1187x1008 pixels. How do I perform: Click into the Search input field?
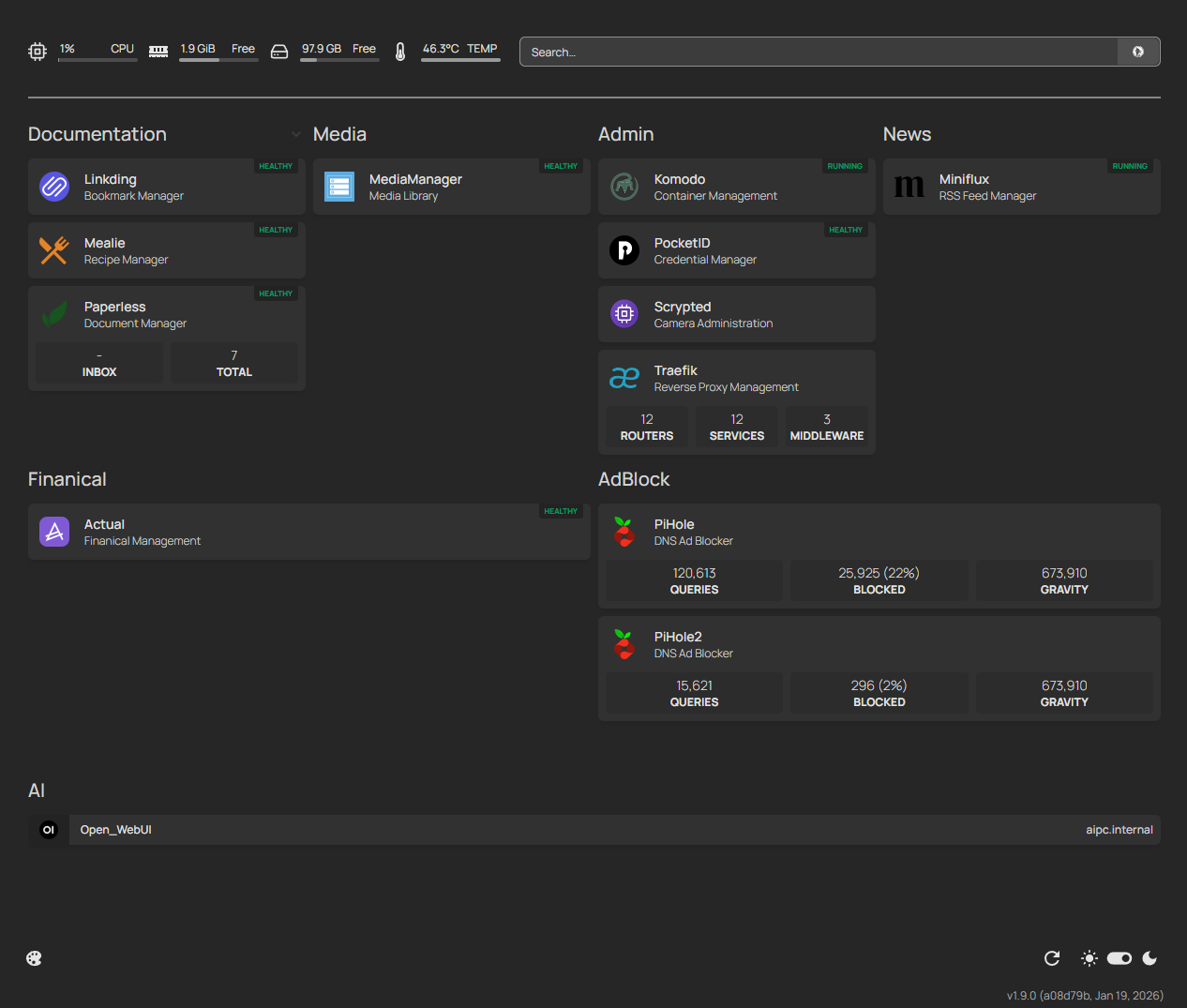pos(818,52)
